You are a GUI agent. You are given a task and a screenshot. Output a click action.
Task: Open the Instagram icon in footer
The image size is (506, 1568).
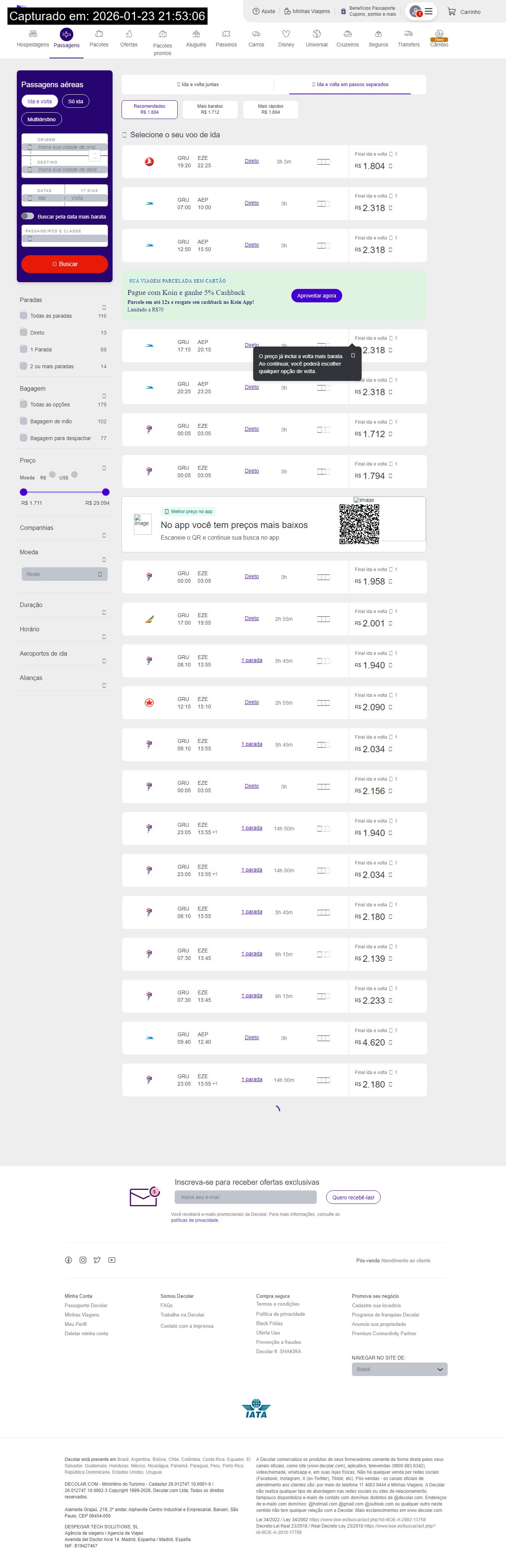point(83,1260)
